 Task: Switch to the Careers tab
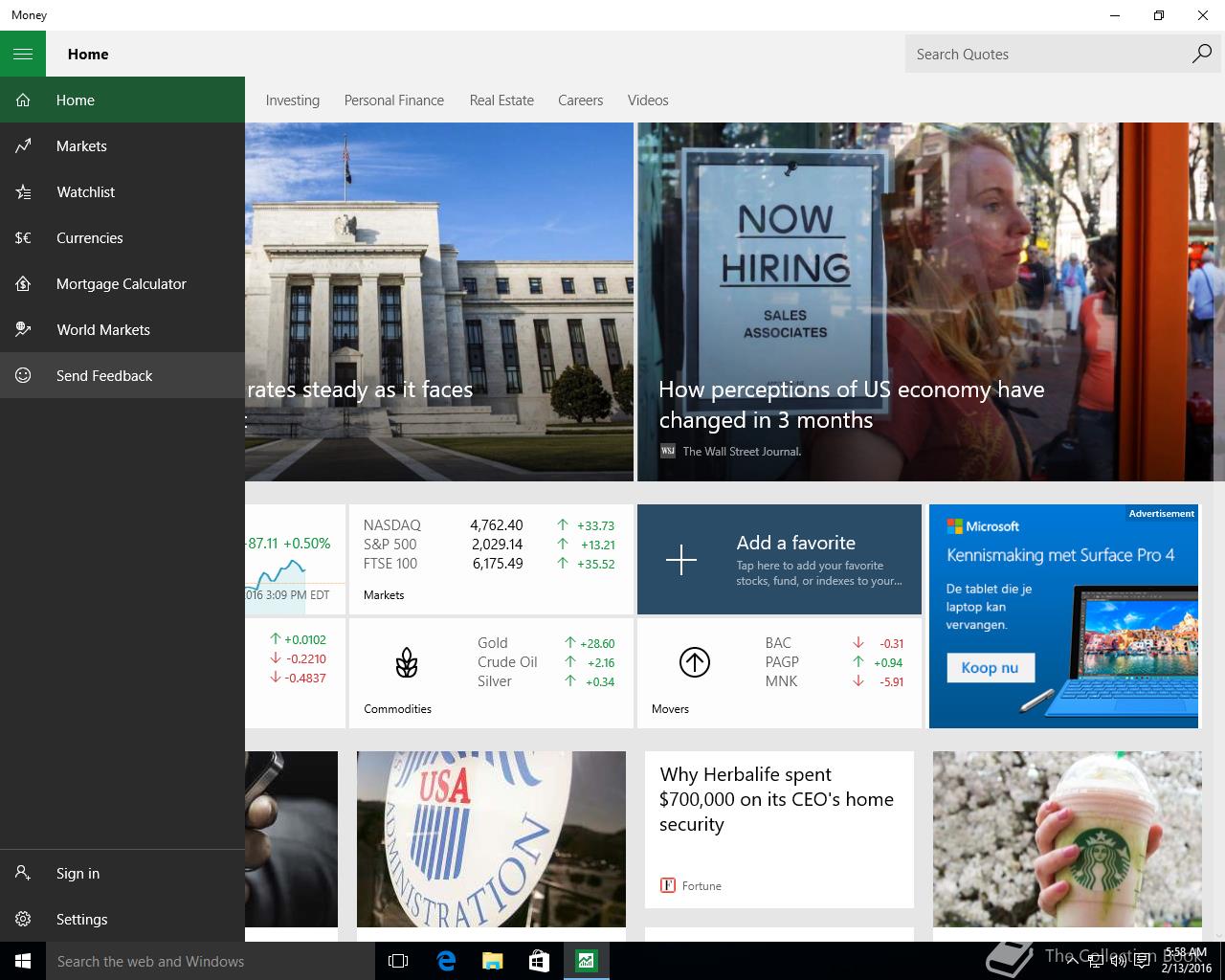point(581,100)
